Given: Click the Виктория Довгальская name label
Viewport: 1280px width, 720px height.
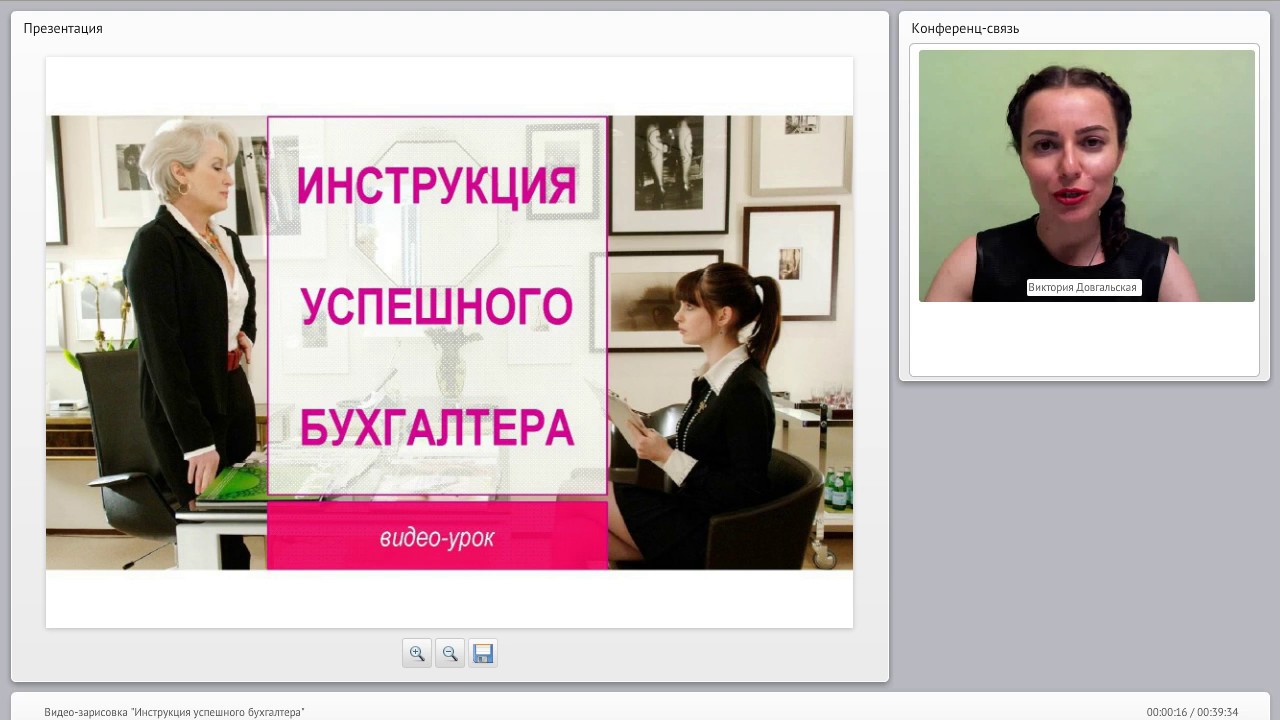Looking at the screenshot, I should point(1083,287).
